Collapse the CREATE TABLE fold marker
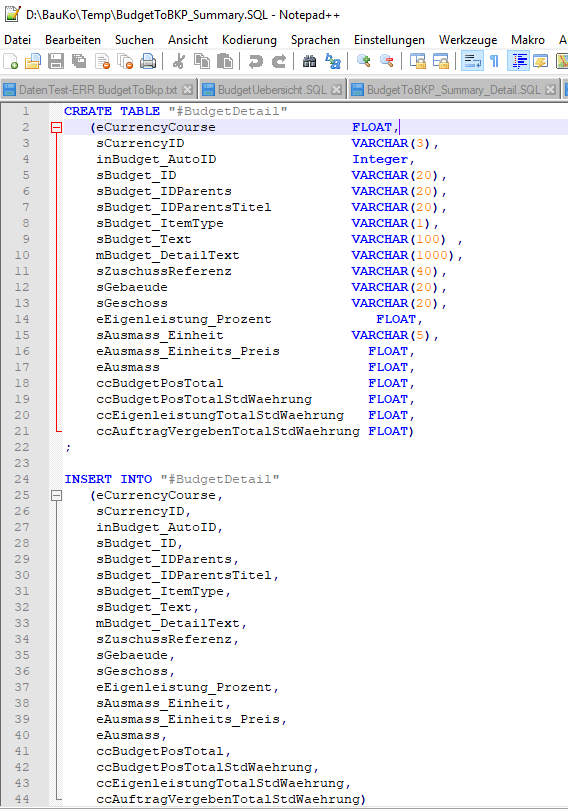The height and width of the screenshot is (809, 568). coord(57,127)
